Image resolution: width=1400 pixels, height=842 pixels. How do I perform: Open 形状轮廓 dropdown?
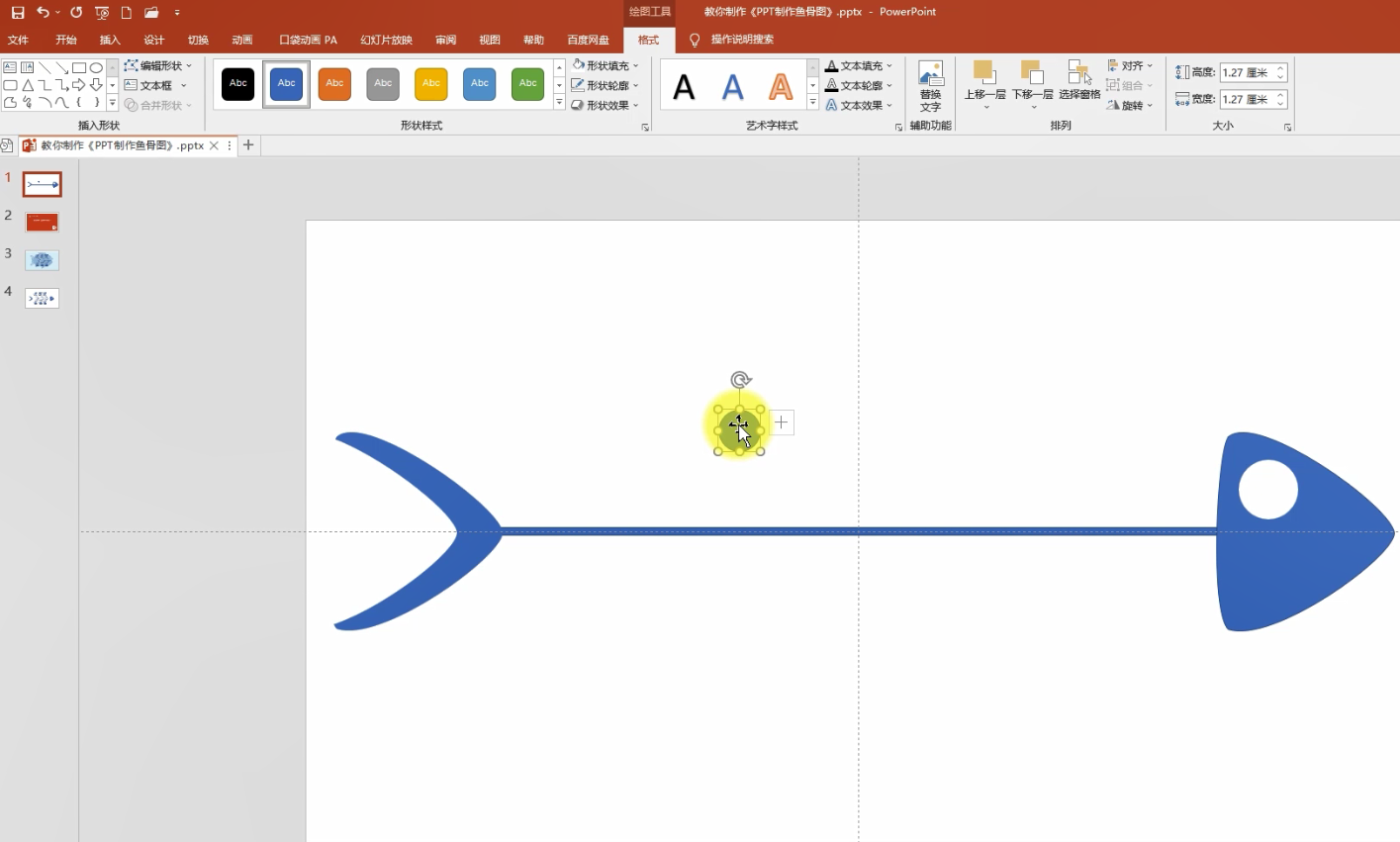[x=606, y=86]
